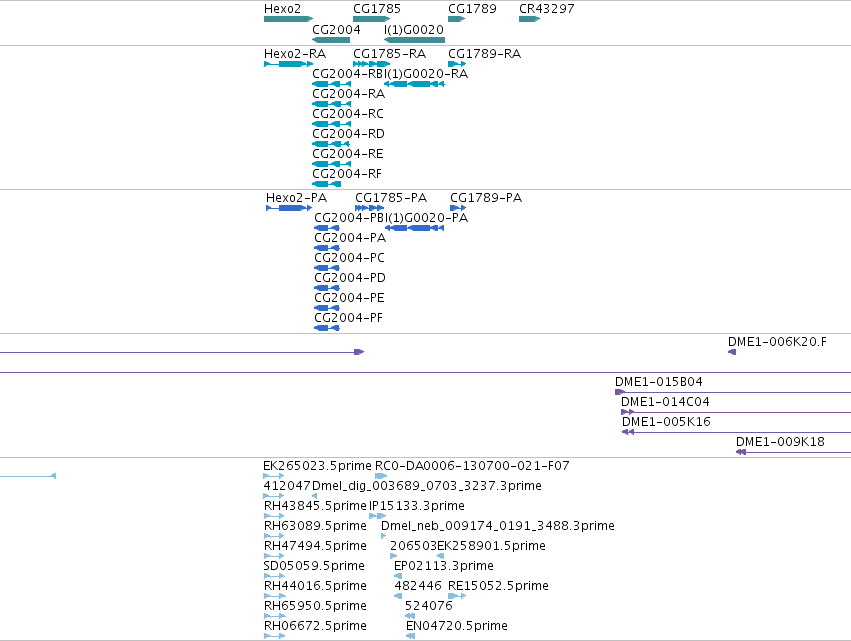
Task: Select the l(1)G0020 gene glyph bar
Action: (414, 40)
